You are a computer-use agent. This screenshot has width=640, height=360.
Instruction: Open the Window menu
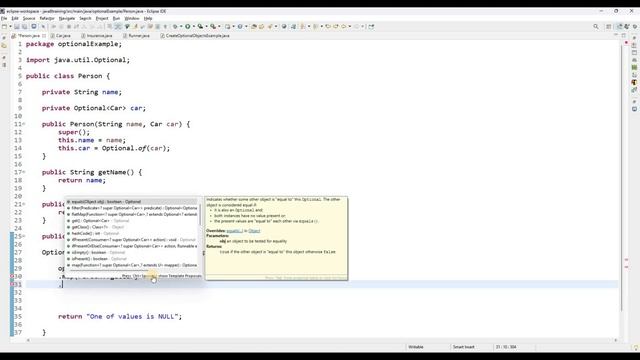[x=132, y=18]
